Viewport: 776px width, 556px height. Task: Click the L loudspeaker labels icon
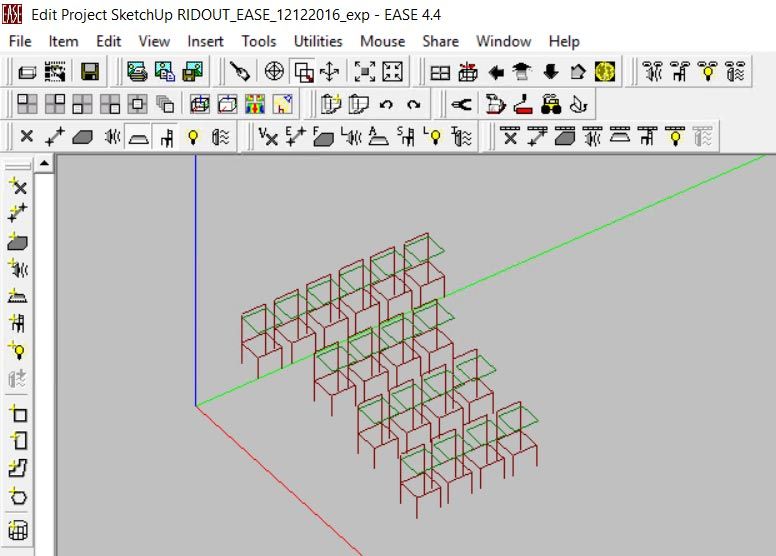coord(351,137)
